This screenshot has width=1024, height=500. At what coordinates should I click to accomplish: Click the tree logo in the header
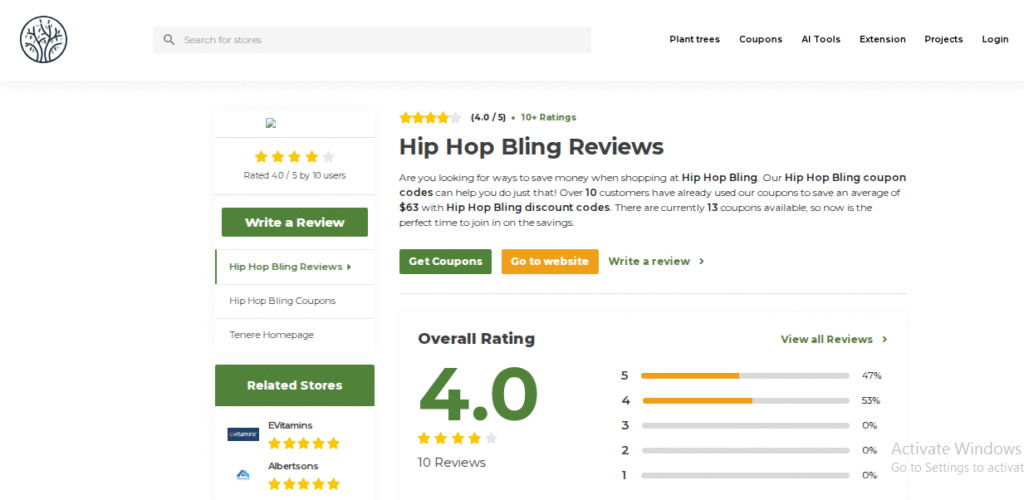pyautogui.click(x=43, y=39)
